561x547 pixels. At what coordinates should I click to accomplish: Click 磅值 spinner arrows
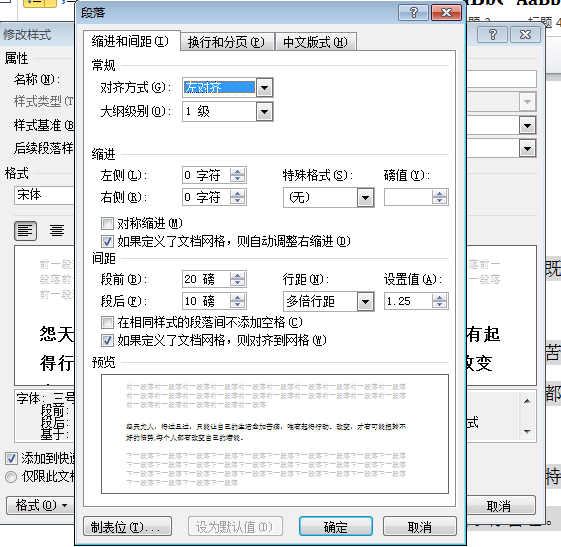[x=439, y=197]
